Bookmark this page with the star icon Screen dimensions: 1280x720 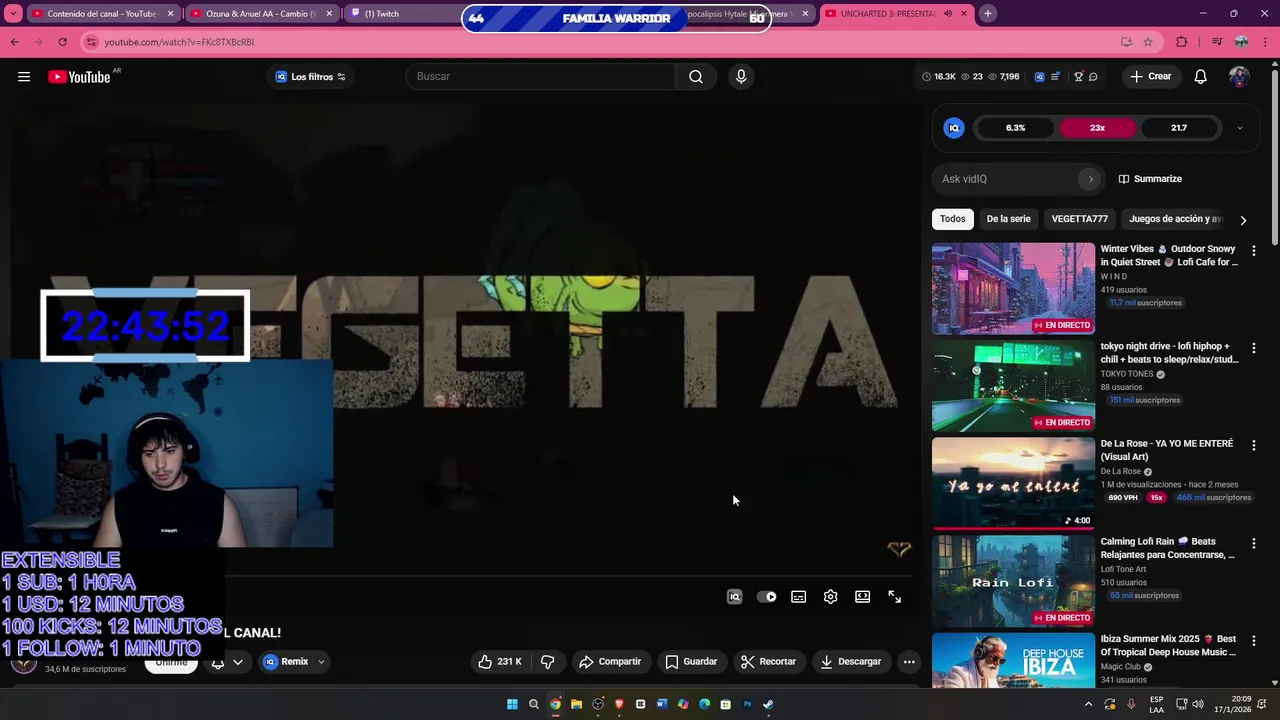coord(1148,42)
